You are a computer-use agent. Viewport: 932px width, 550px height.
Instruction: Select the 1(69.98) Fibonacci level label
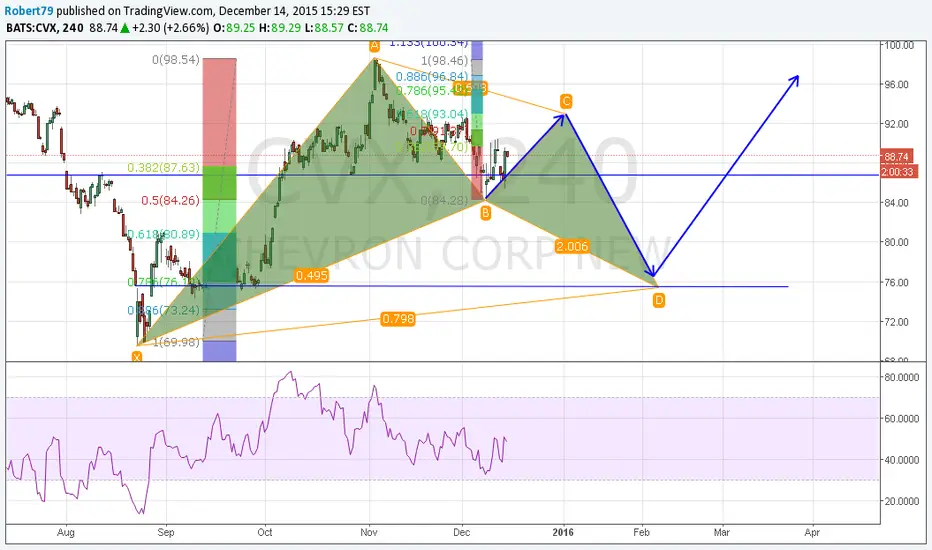pos(176,342)
